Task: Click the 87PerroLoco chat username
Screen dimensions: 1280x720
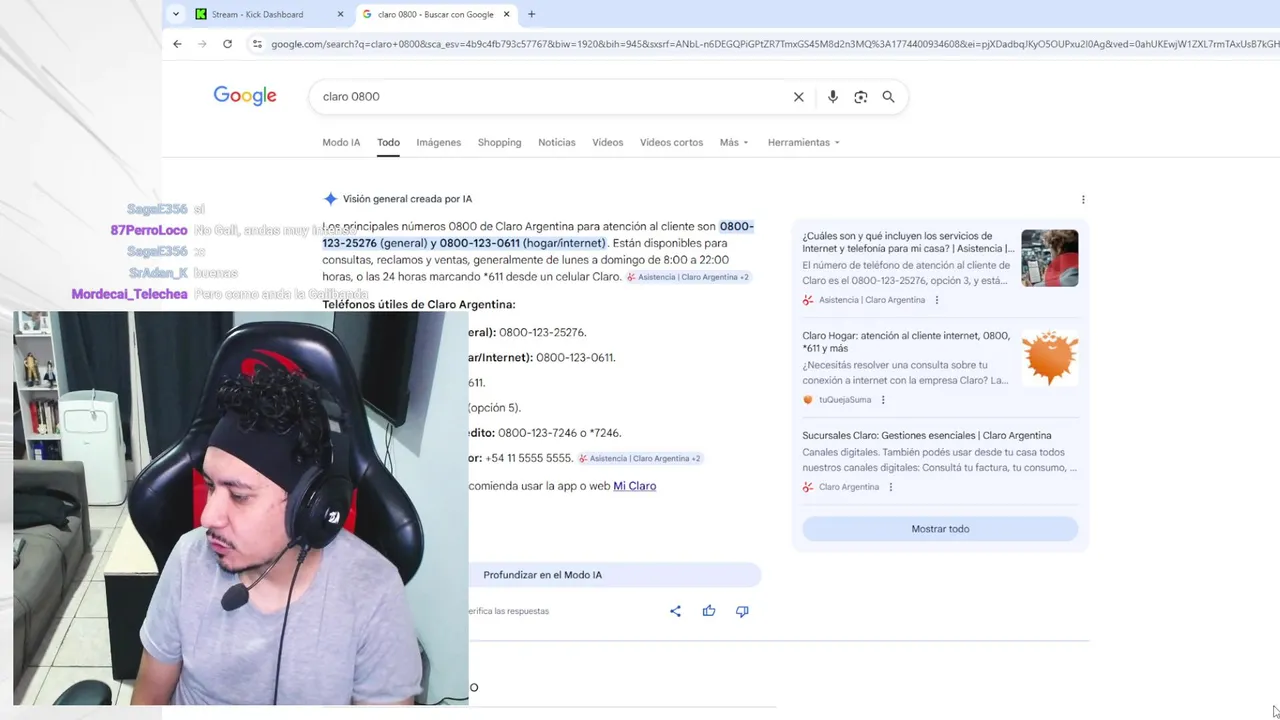Action: coord(149,230)
